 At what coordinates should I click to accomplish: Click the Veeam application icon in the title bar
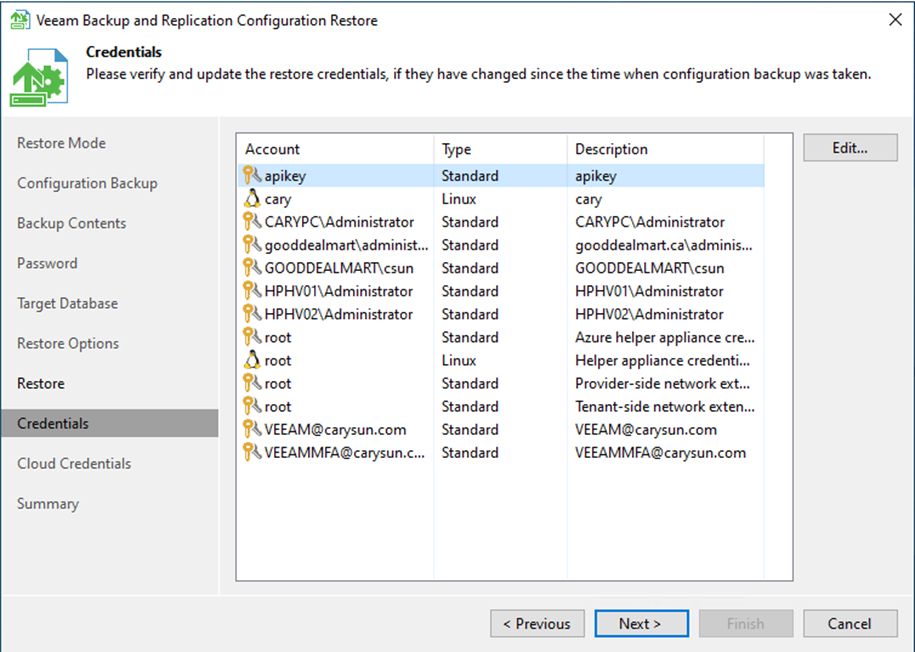(x=20, y=20)
